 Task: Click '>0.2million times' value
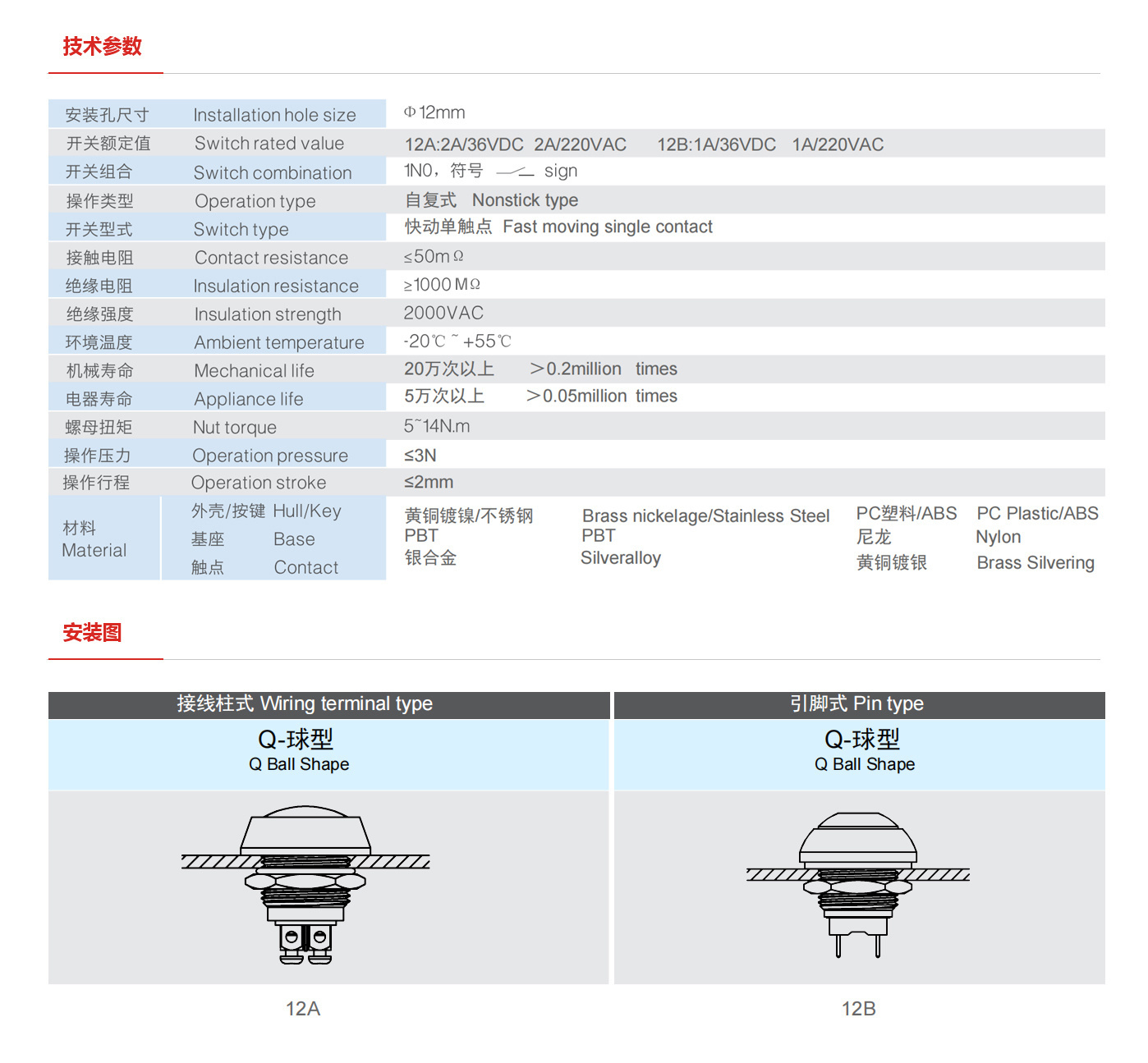click(x=604, y=369)
